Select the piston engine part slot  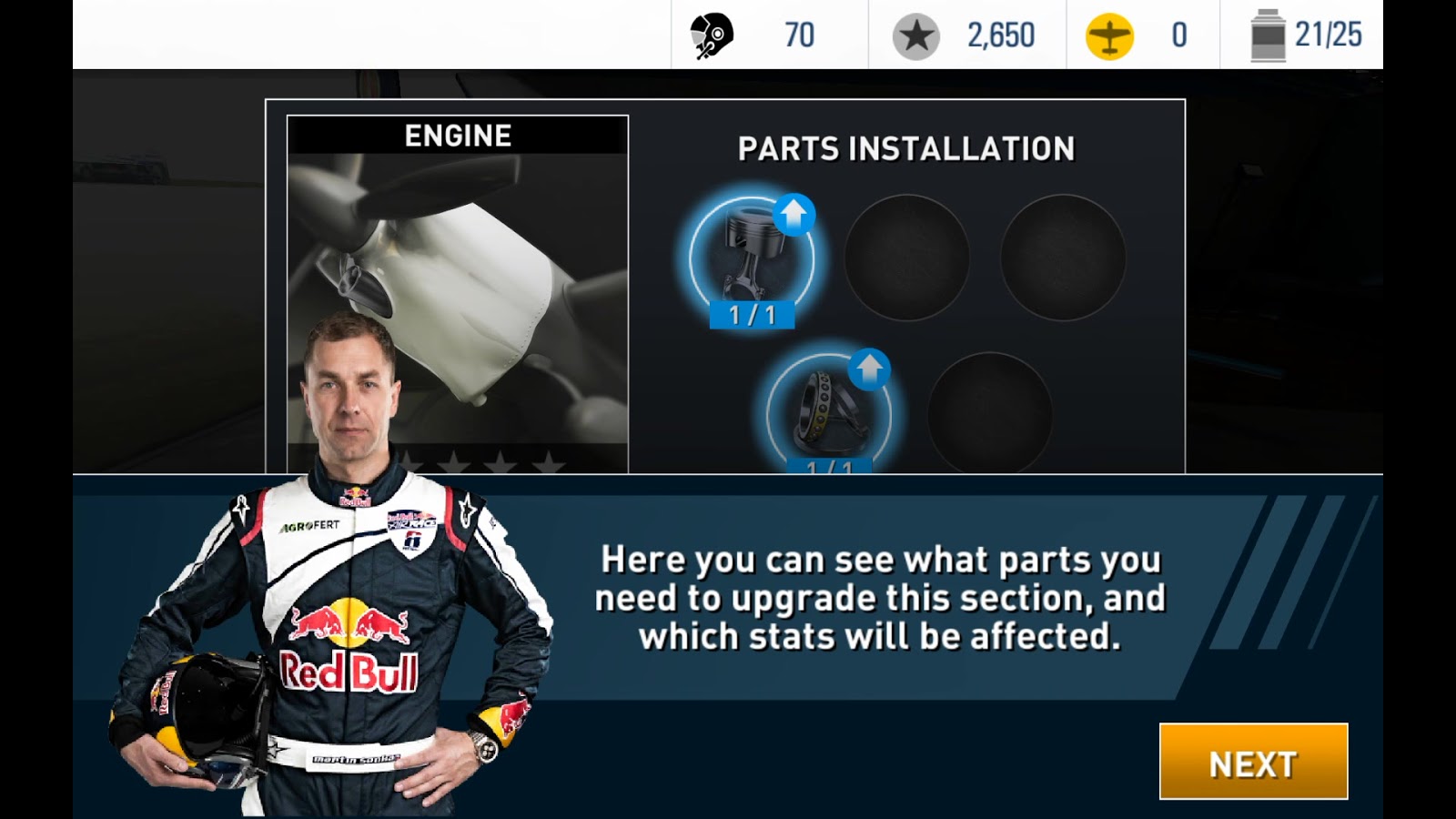pyautogui.click(x=752, y=258)
